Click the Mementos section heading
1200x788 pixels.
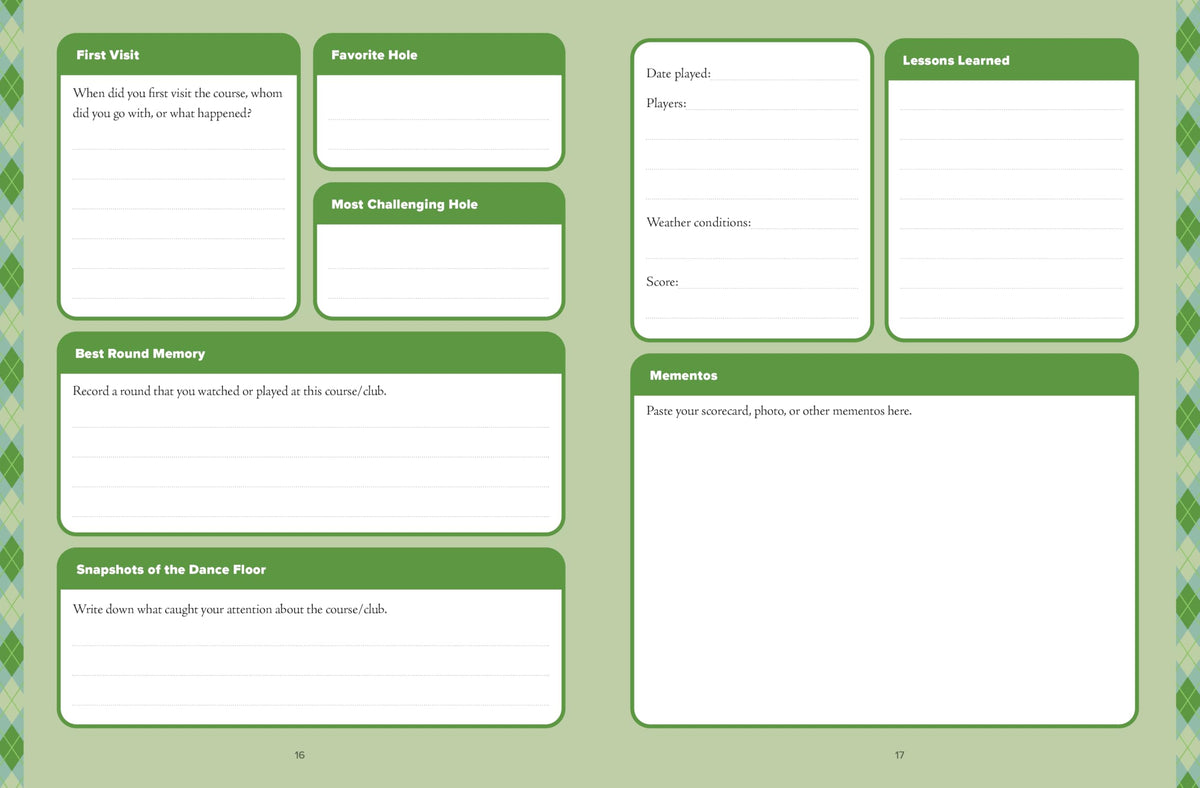(683, 376)
